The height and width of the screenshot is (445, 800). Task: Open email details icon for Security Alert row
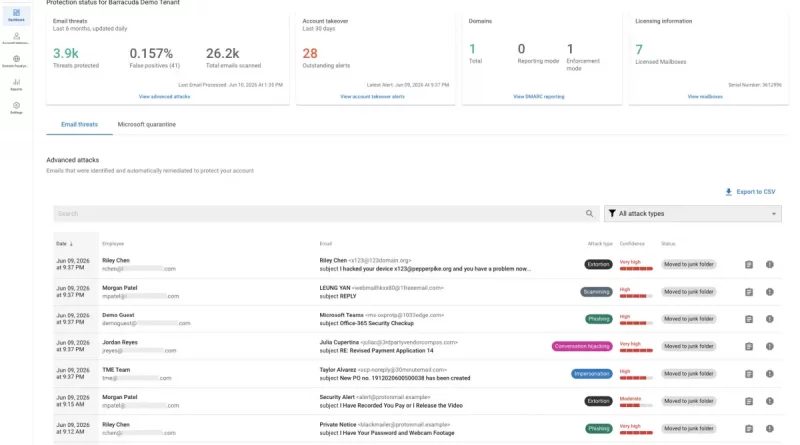click(748, 401)
